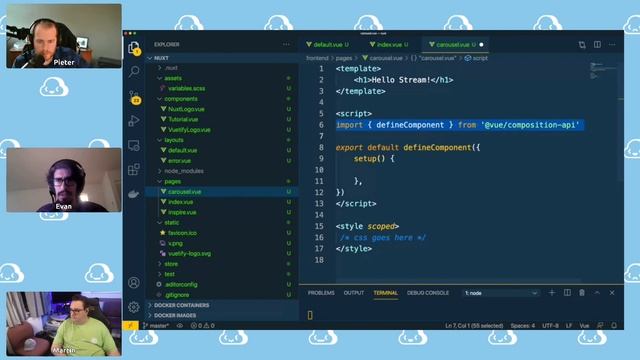Open the terminal selector dropdown '1: node'
The height and width of the screenshot is (360, 640).
point(500,293)
